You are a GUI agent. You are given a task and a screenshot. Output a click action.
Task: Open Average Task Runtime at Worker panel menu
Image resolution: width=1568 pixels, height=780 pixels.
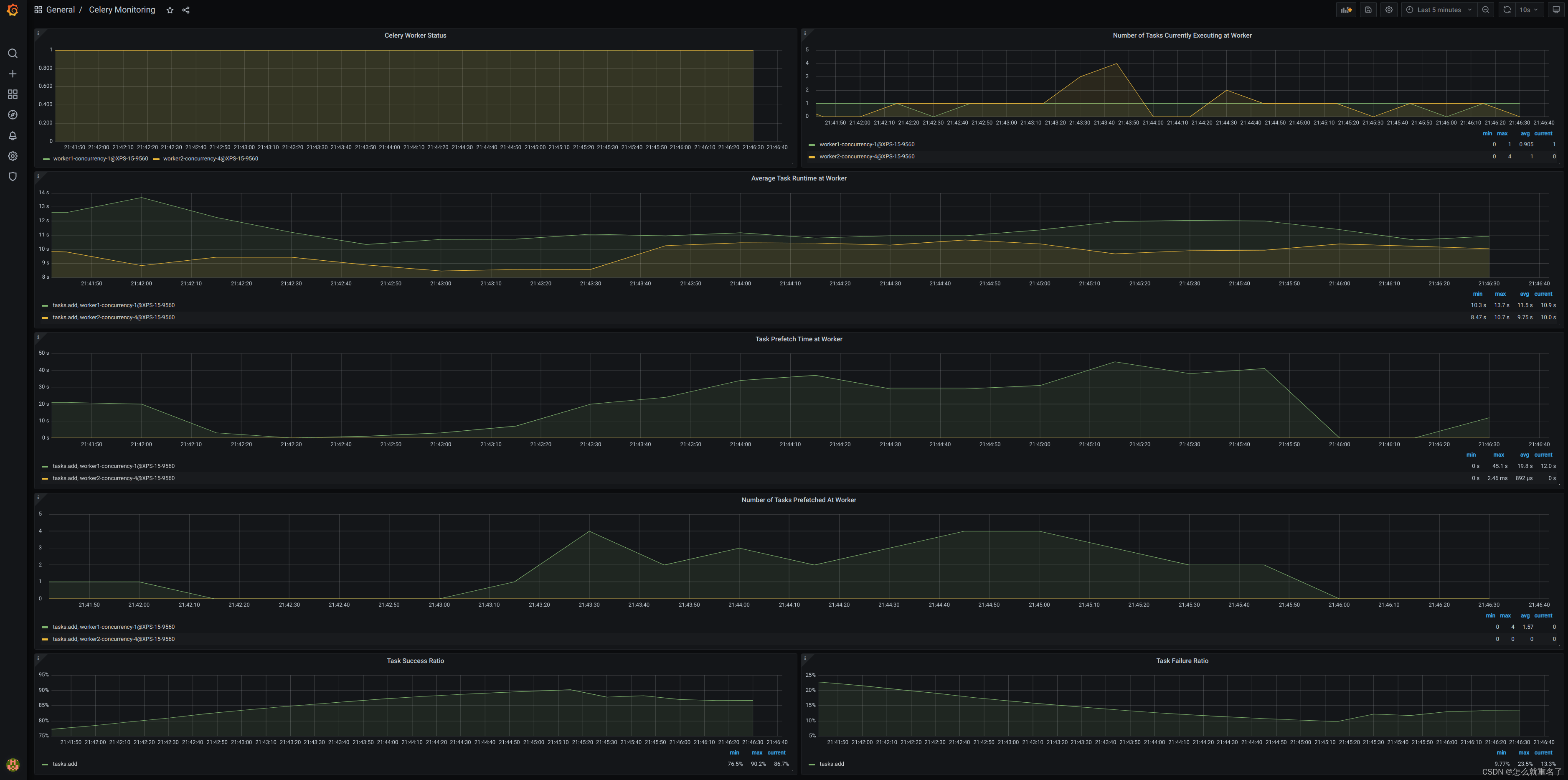pyautogui.click(x=798, y=178)
